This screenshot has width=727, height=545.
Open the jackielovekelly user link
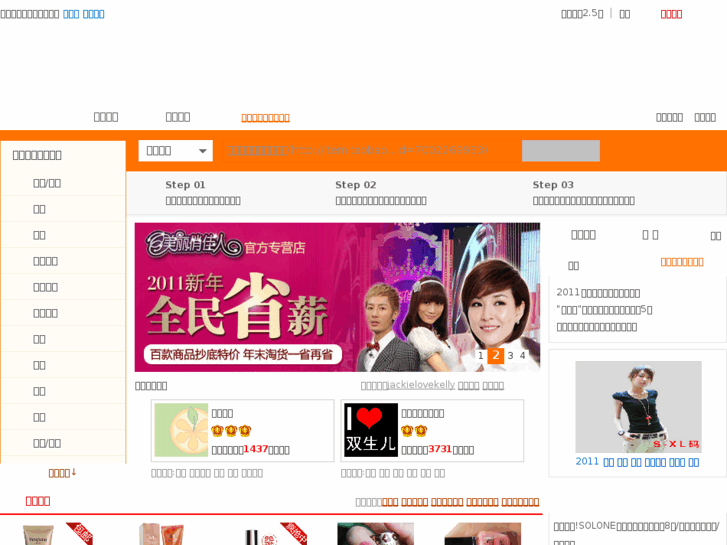[421, 385]
